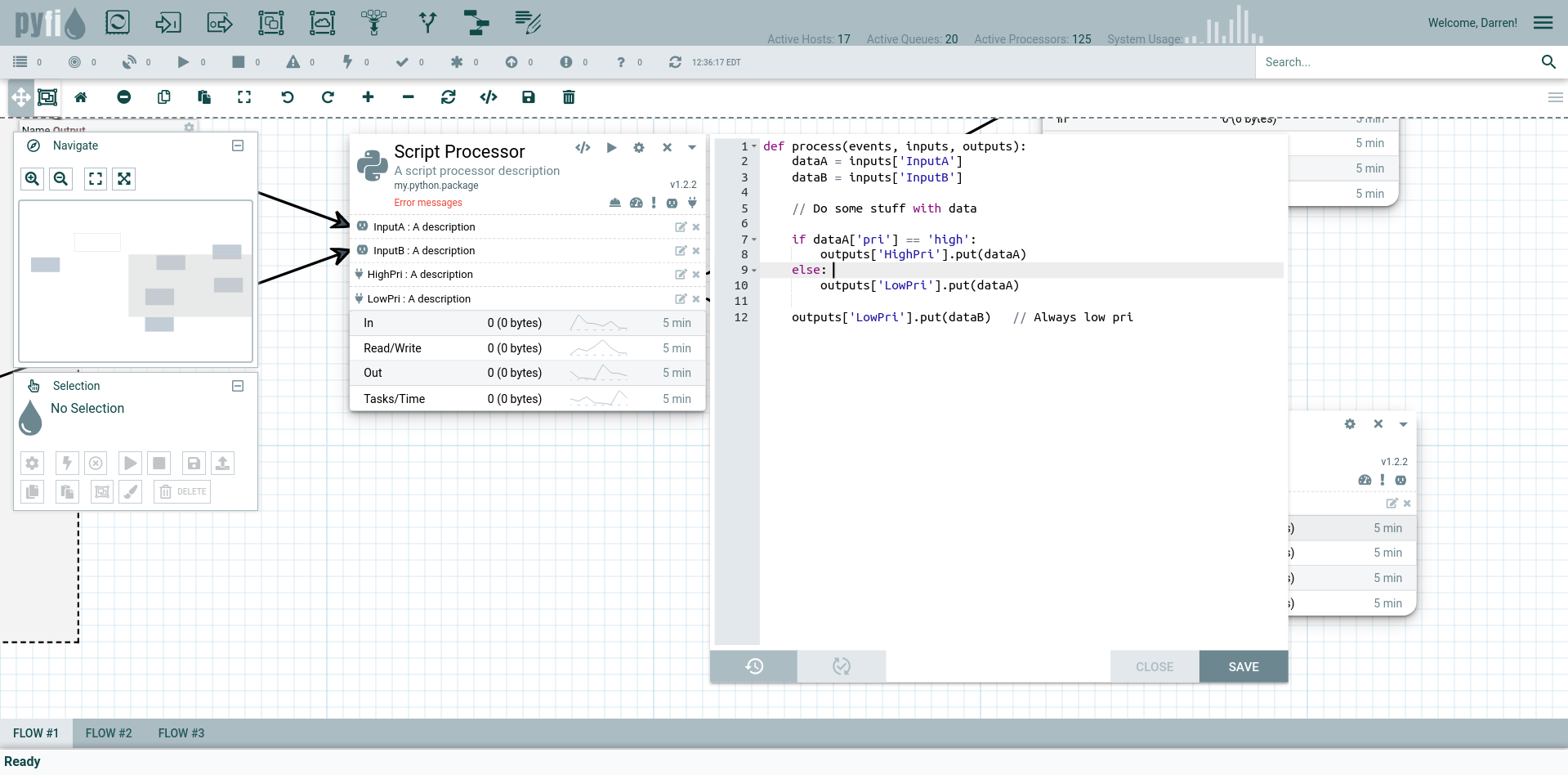Open dropdown caret on lower-right processor
This screenshot has height=775, width=1568.
pyautogui.click(x=1403, y=424)
